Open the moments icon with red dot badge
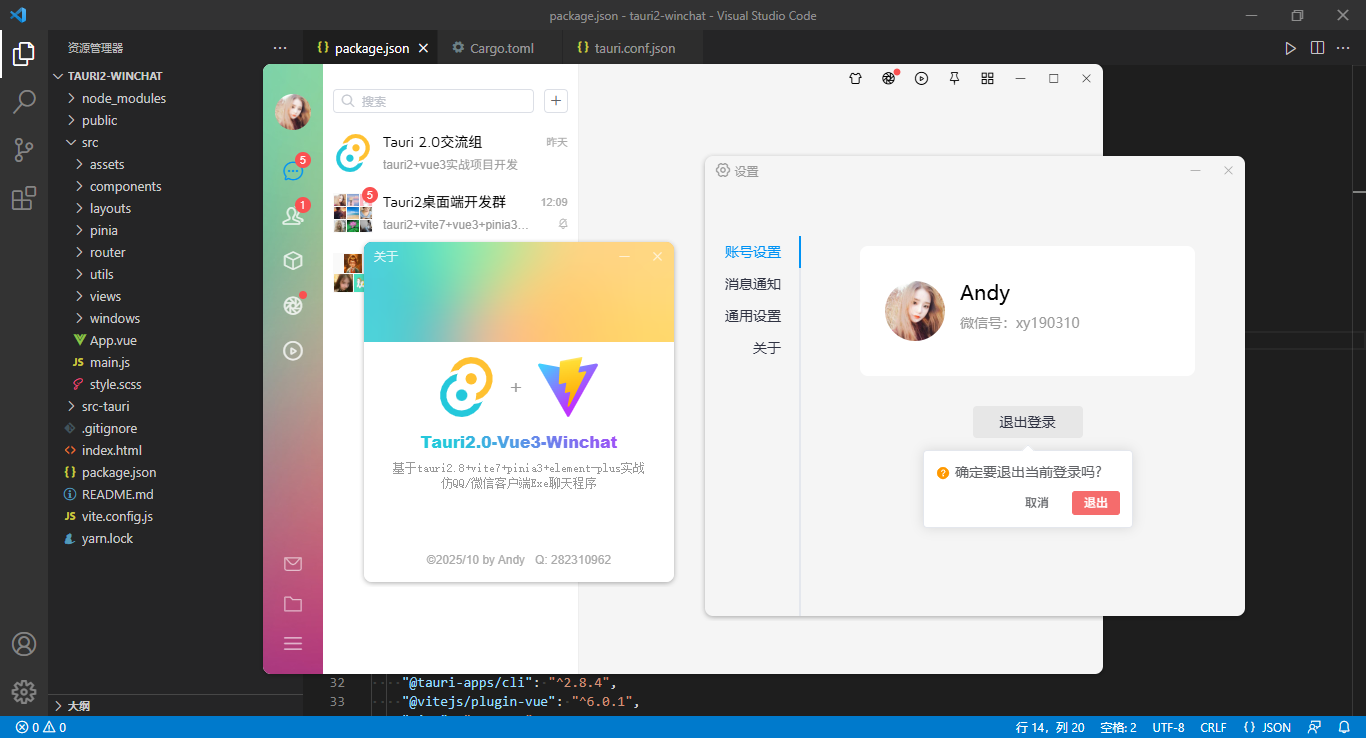 tap(292, 305)
